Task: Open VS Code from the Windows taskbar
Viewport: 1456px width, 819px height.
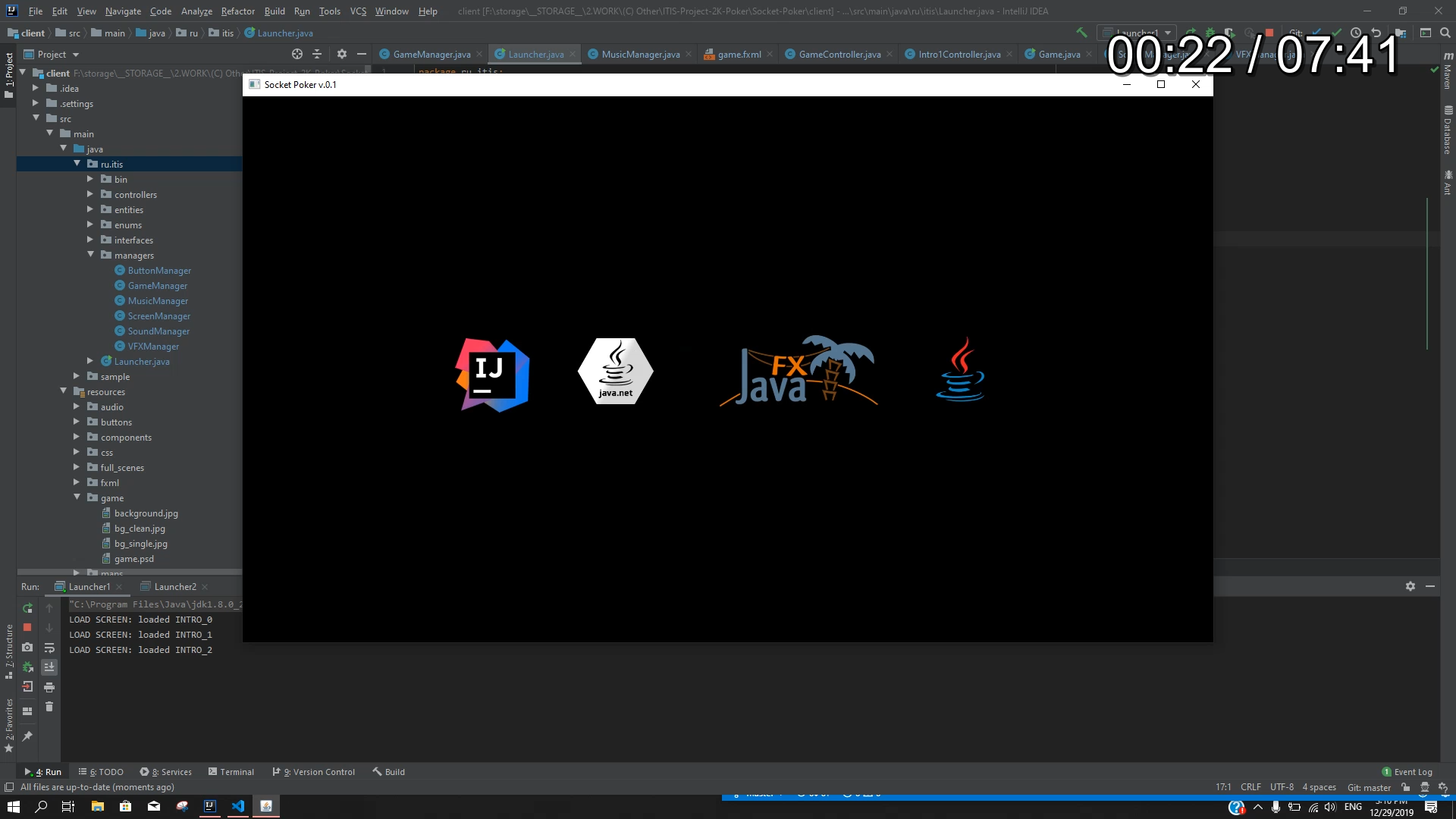Action: pos(238,806)
